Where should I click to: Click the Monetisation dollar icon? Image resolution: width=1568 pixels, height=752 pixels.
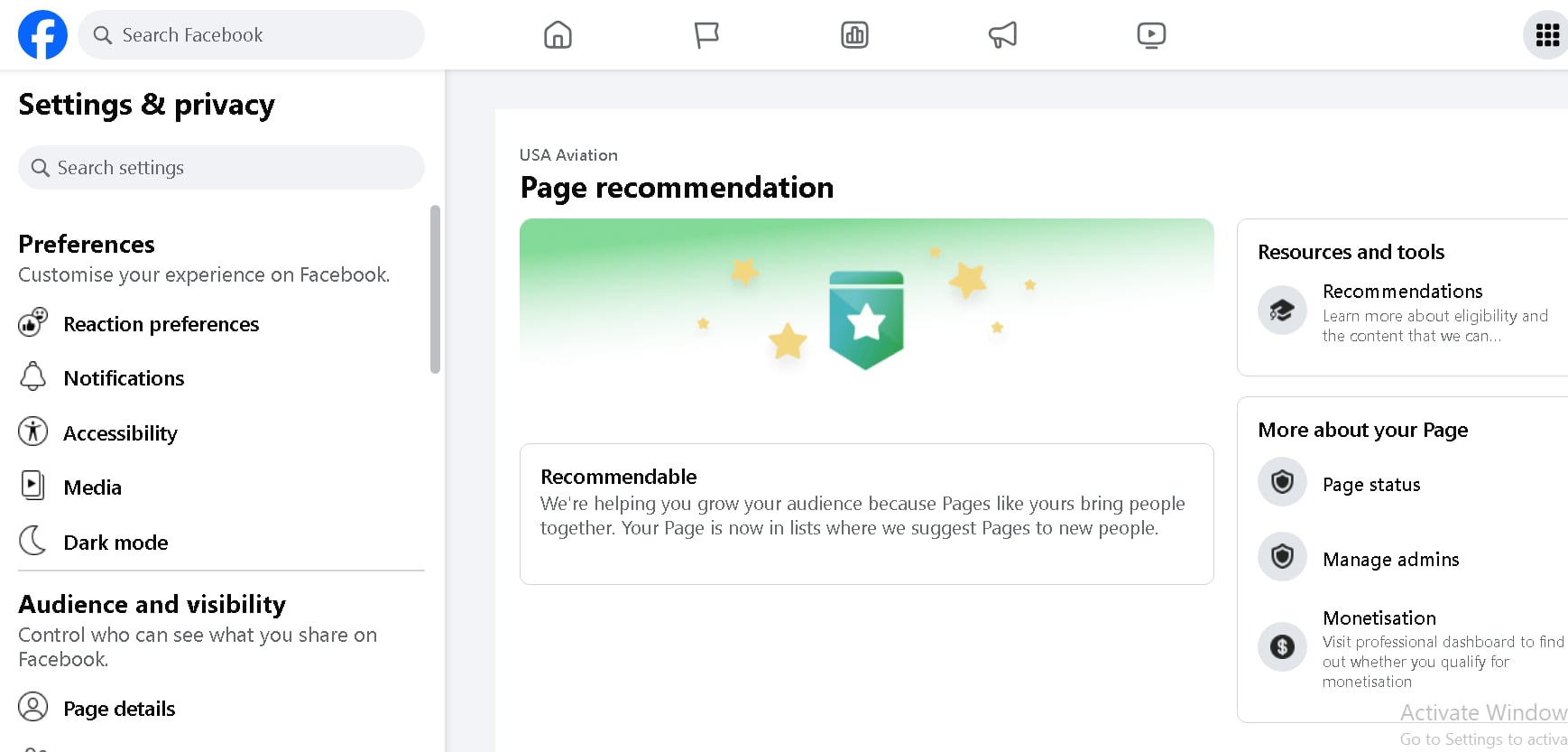1282,646
